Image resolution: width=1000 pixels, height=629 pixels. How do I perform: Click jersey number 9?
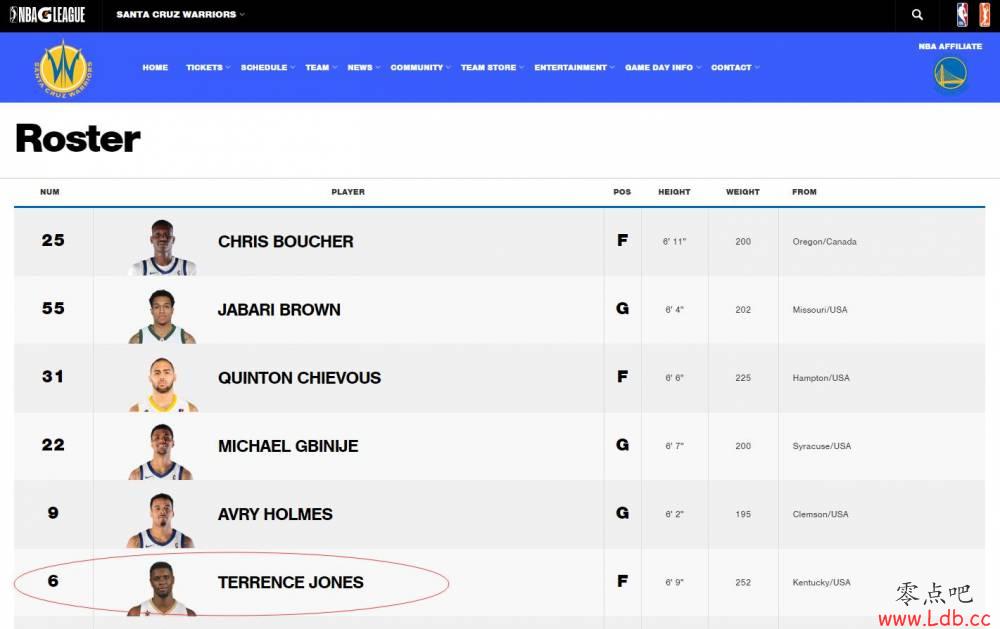pyautogui.click(x=53, y=514)
